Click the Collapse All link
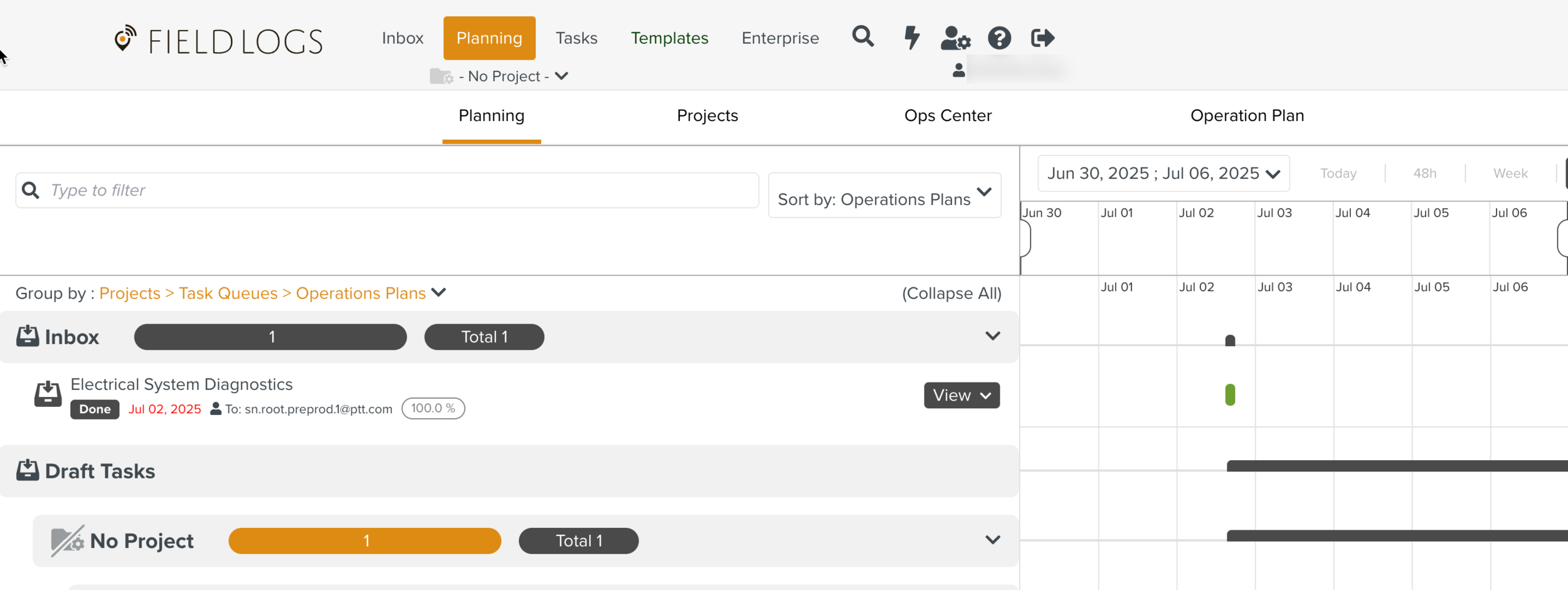 pyautogui.click(x=951, y=293)
